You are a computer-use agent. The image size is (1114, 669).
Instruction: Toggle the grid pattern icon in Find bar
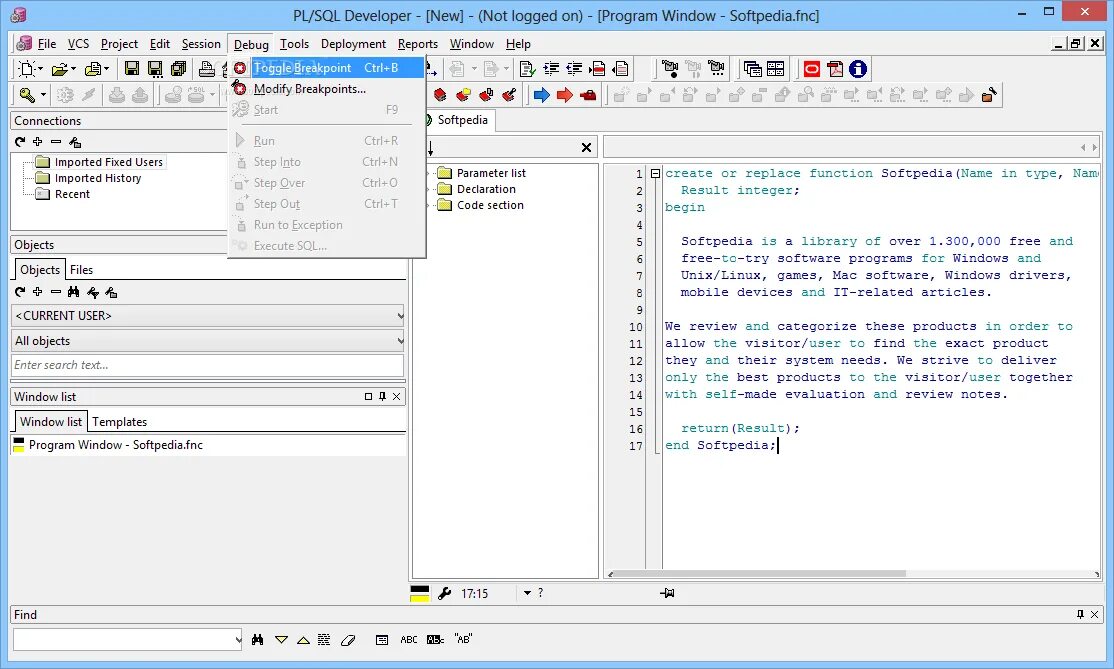tap(324, 640)
